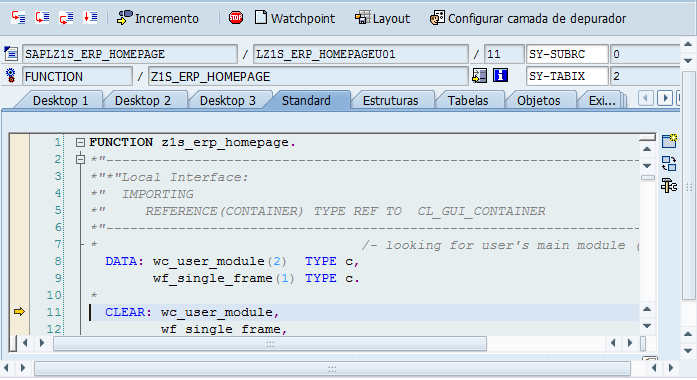Open the Estruturas tab
This screenshot has width=697, height=380.
point(390,100)
